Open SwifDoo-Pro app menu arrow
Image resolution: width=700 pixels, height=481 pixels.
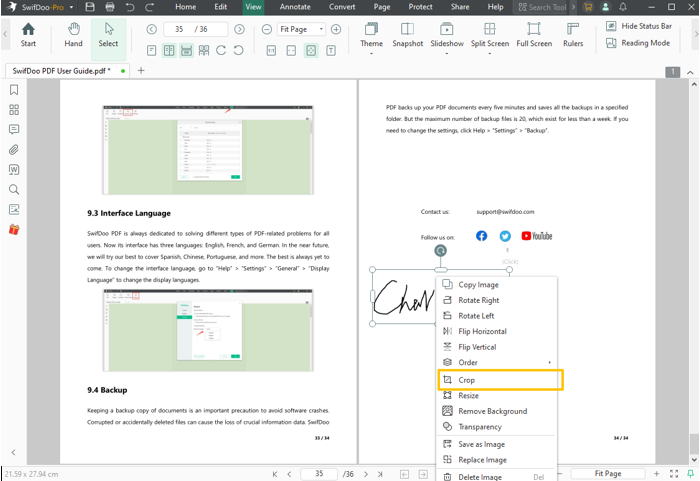coord(71,7)
